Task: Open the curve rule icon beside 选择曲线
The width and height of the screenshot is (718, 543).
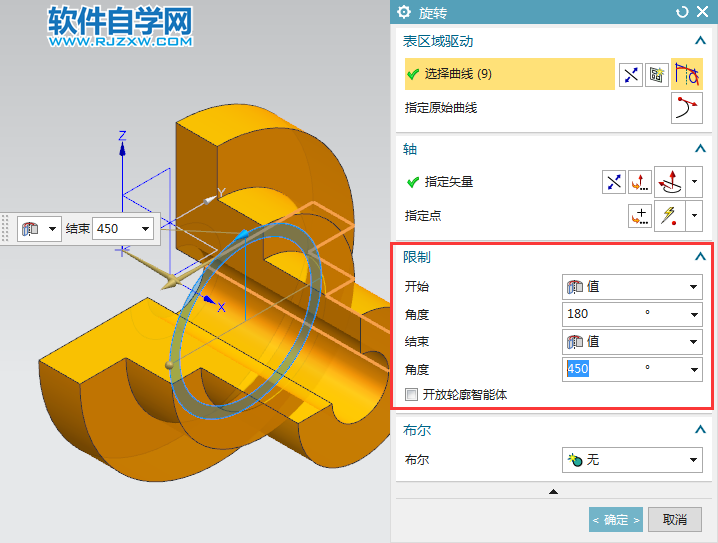Action: pyautogui.click(x=657, y=75)
